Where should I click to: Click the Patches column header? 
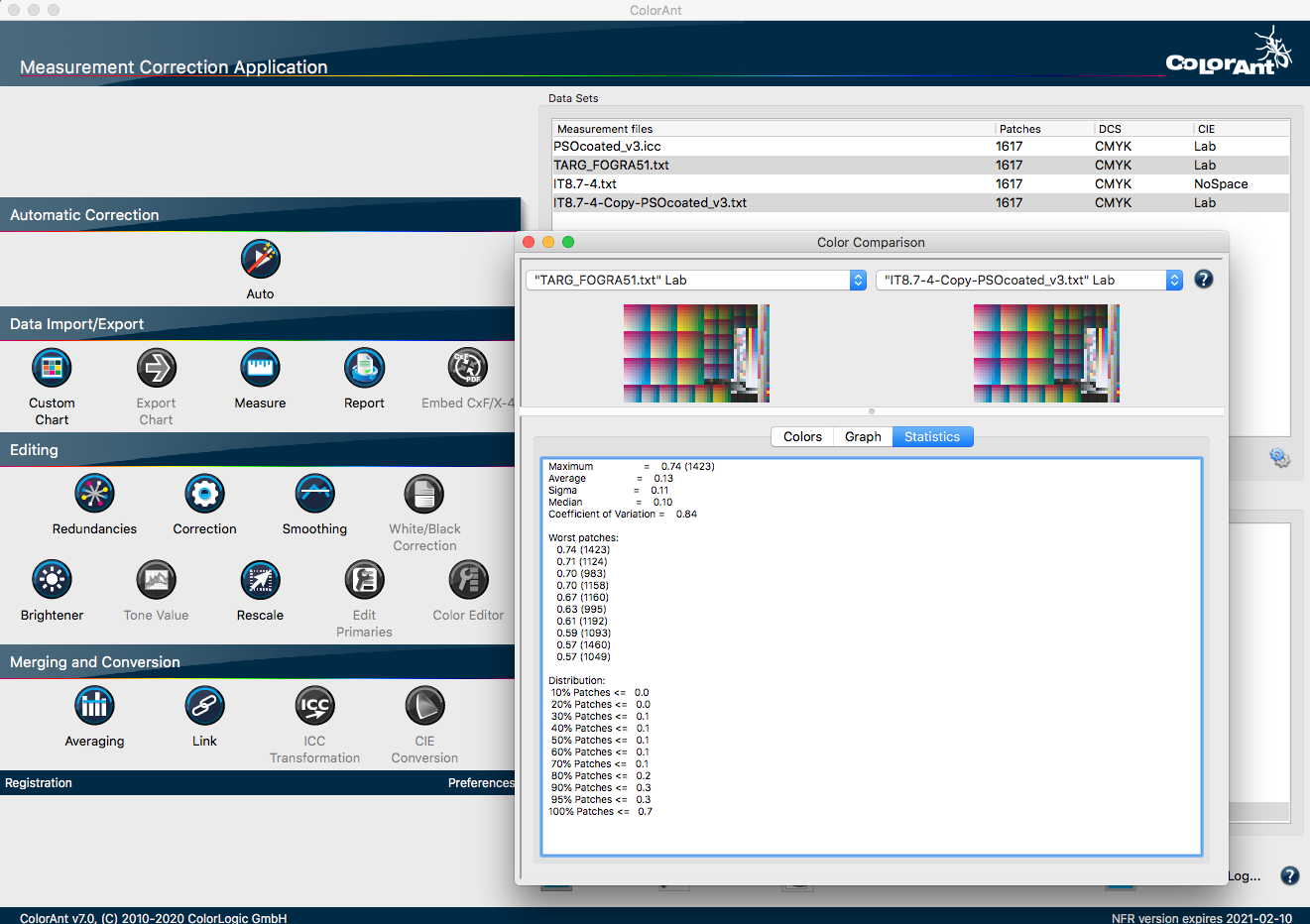tap(1044, 129)
